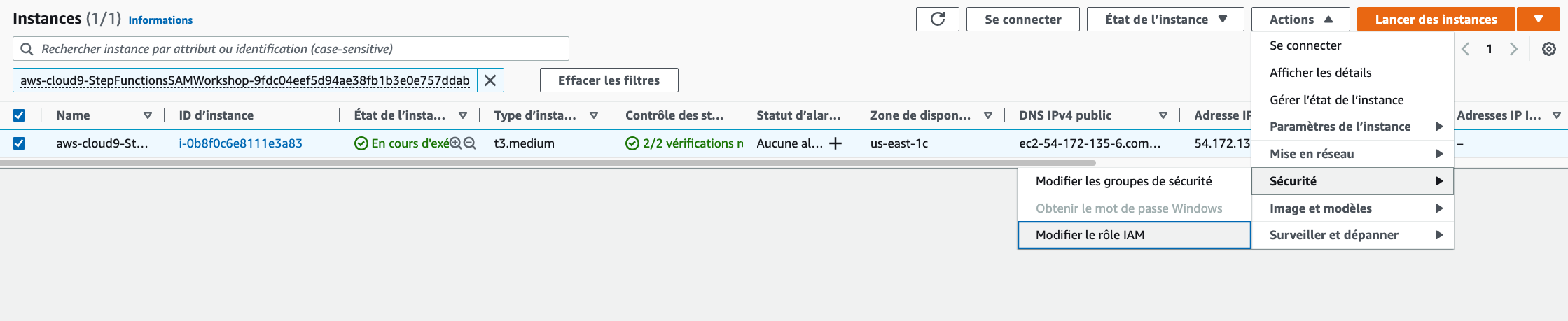Viewport: 1568px width, 321px height.
Task: Add an alarm with the plus icon
Action: 835,143
